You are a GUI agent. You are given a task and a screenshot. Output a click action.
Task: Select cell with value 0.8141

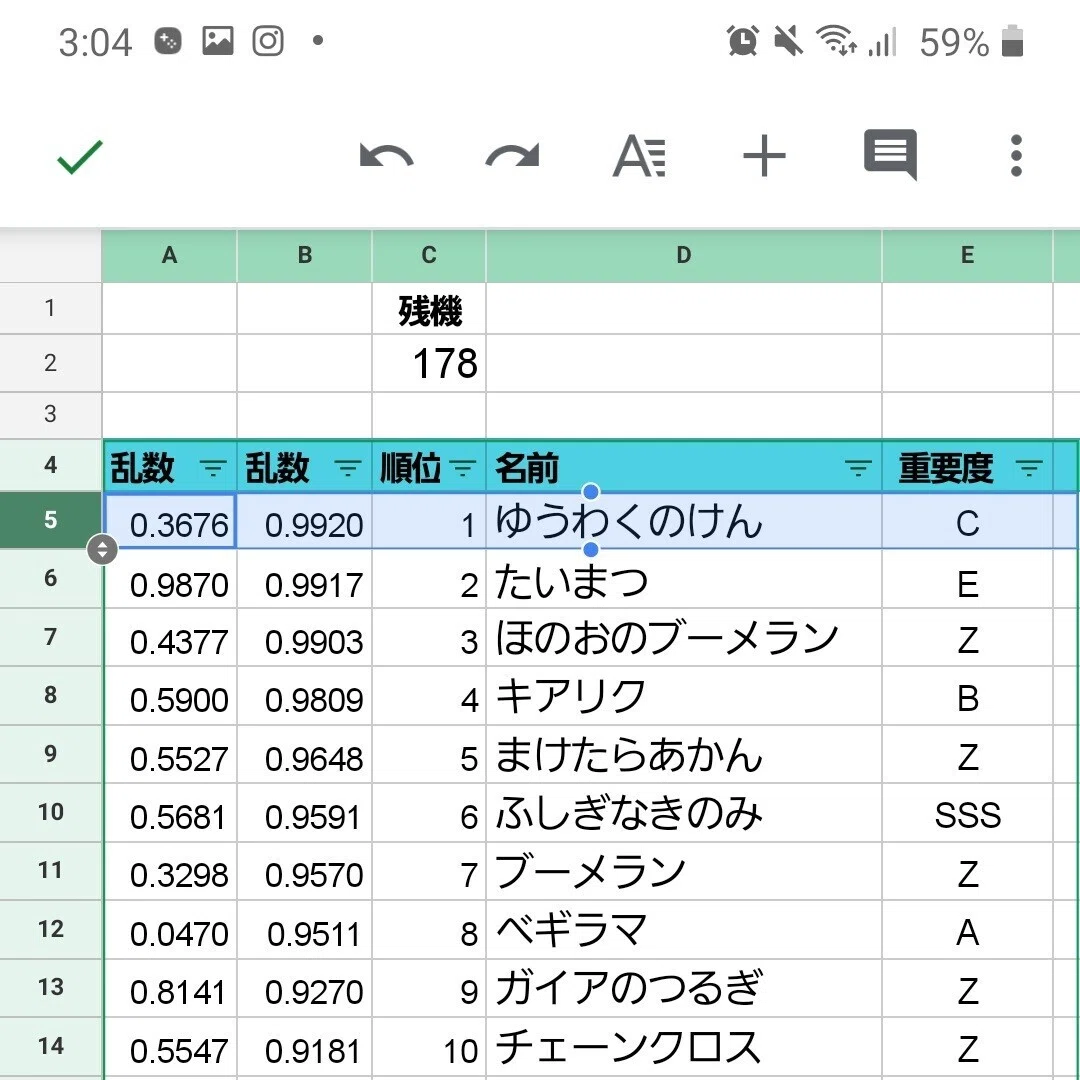169,988
